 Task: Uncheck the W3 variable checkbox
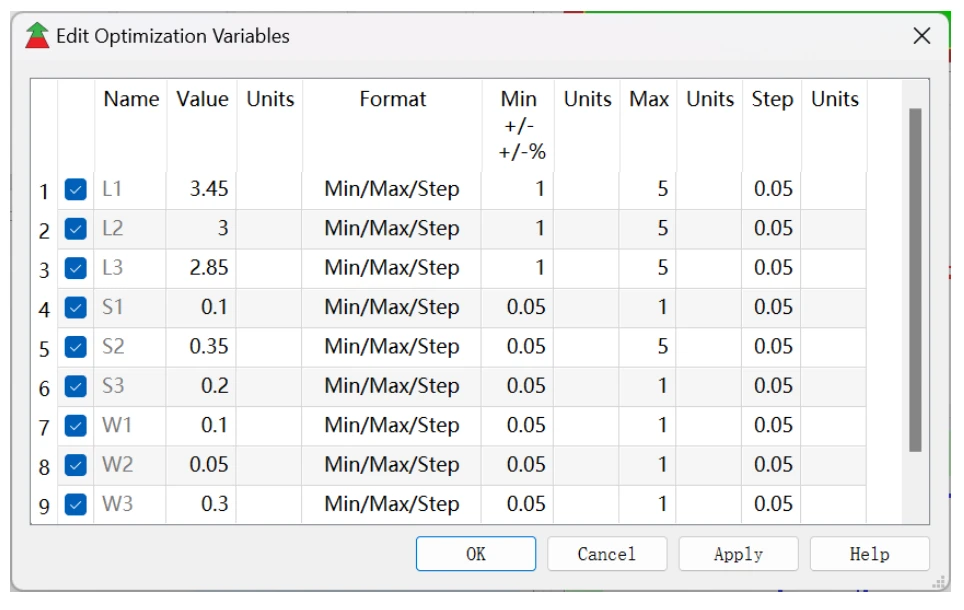coord(75,505)
